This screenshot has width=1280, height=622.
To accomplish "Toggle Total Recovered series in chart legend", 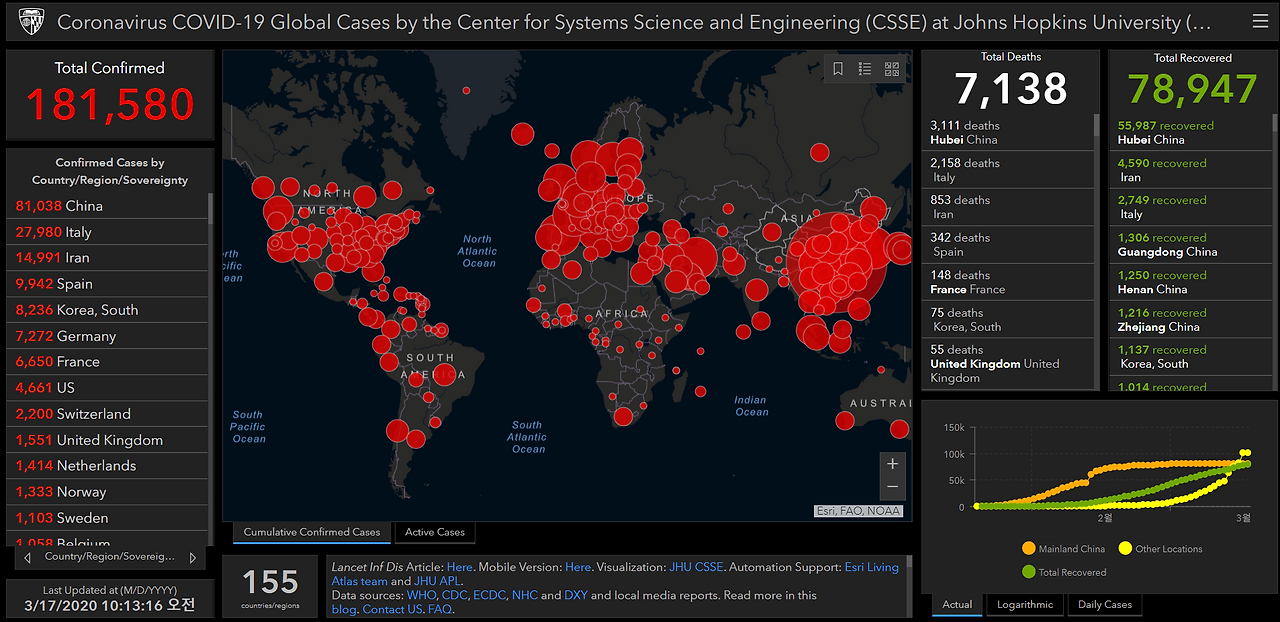I will tap(1064, 573).
